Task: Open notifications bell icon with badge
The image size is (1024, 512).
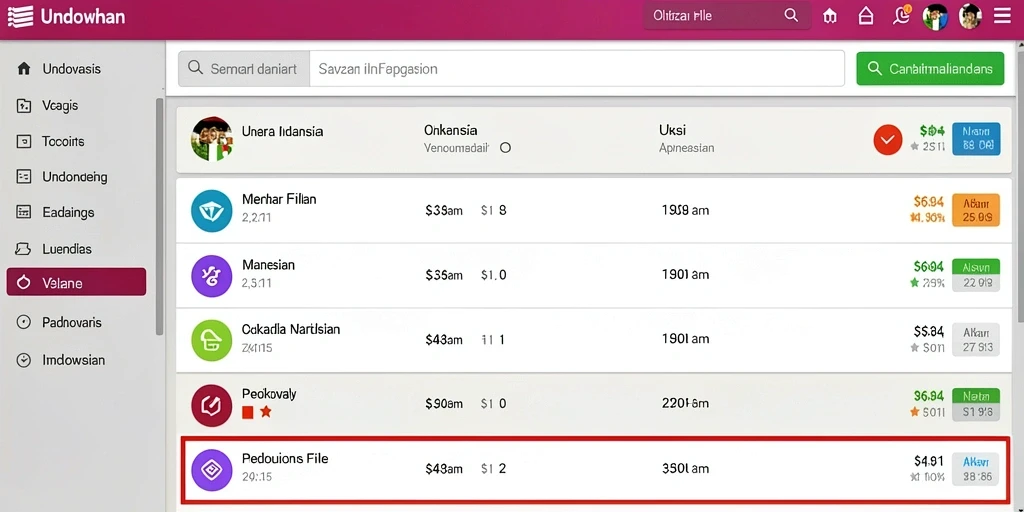Action: point(902,15)
